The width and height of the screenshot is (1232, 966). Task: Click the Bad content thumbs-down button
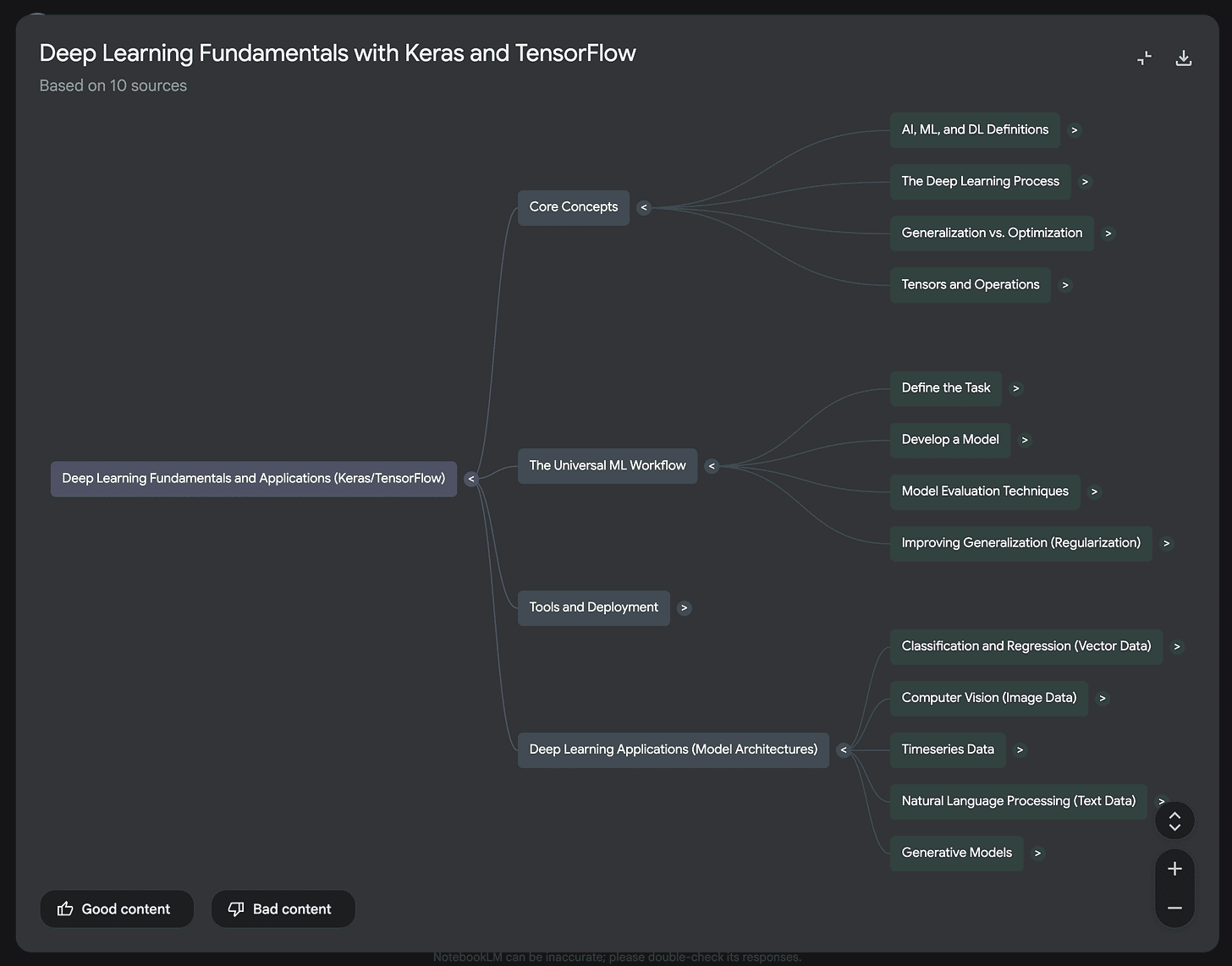(x=283, y=908)
